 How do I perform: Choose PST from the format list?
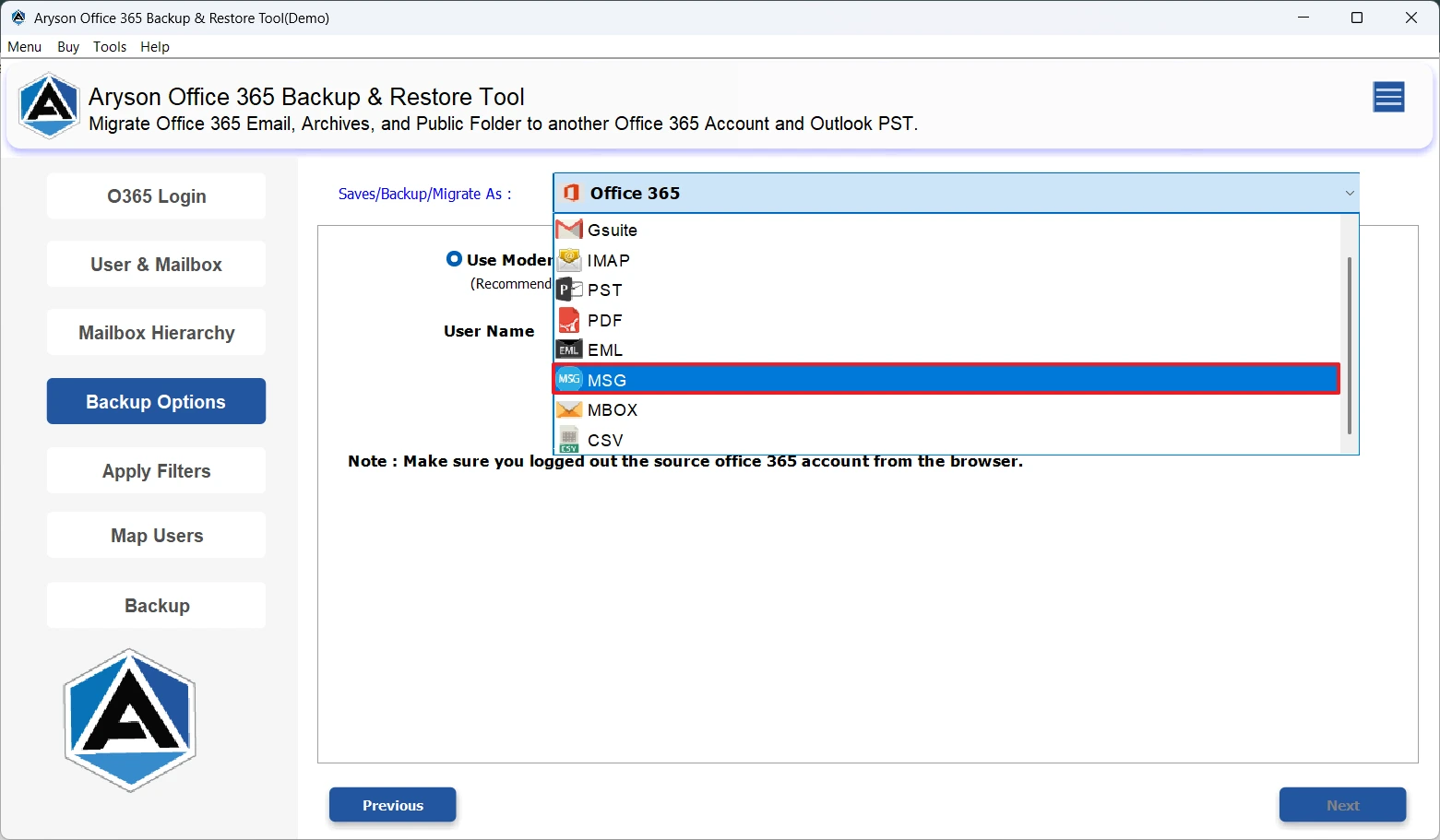tap(946, 290)
